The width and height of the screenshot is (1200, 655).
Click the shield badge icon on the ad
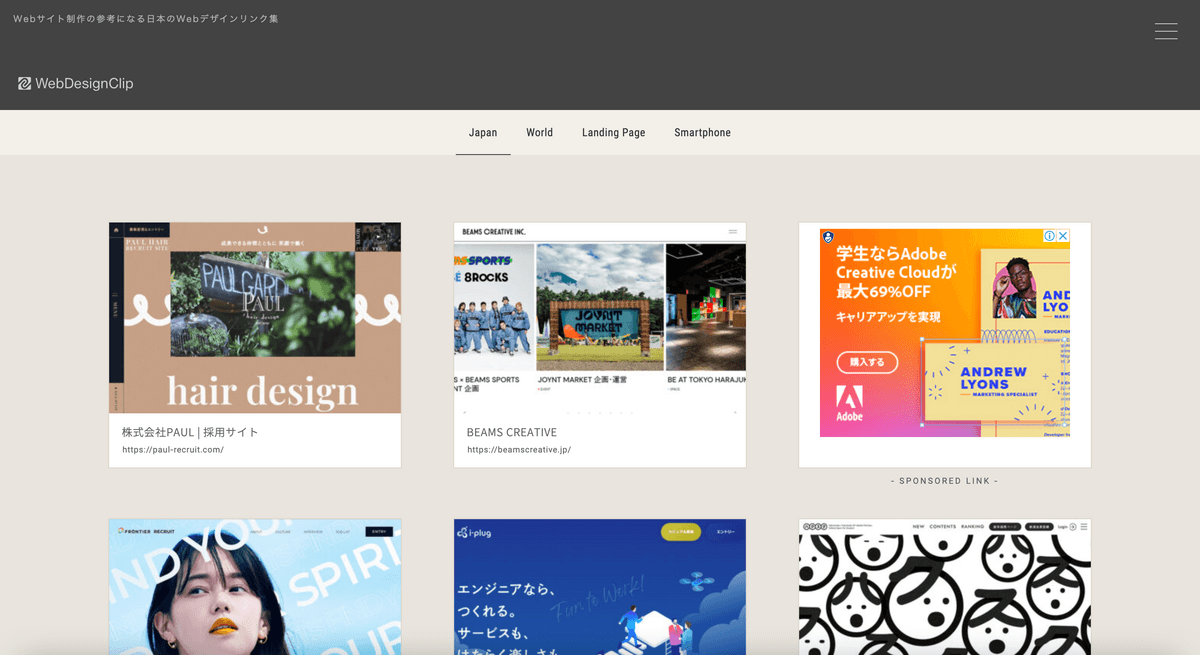[x=828, y=237]
